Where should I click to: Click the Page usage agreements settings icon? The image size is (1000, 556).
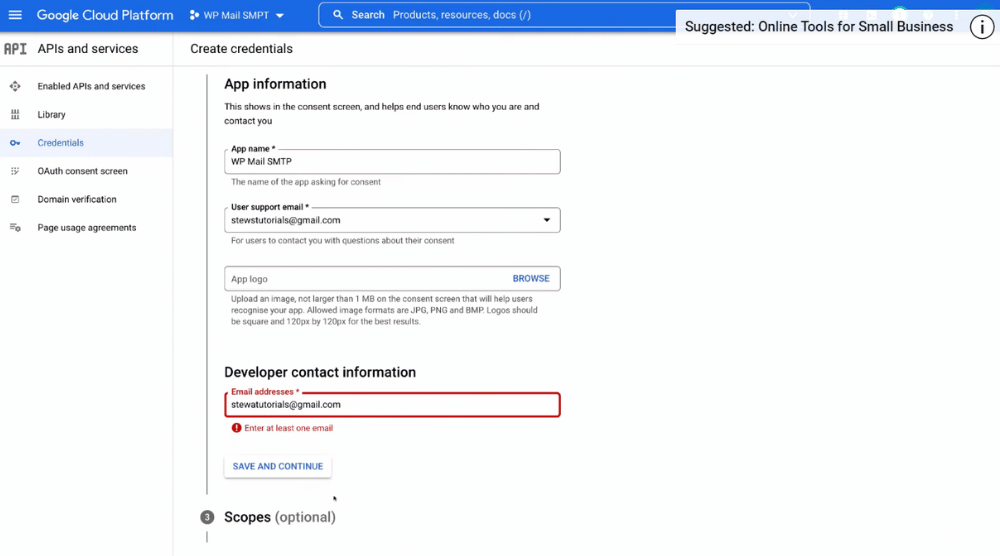[x=15, y=228]
